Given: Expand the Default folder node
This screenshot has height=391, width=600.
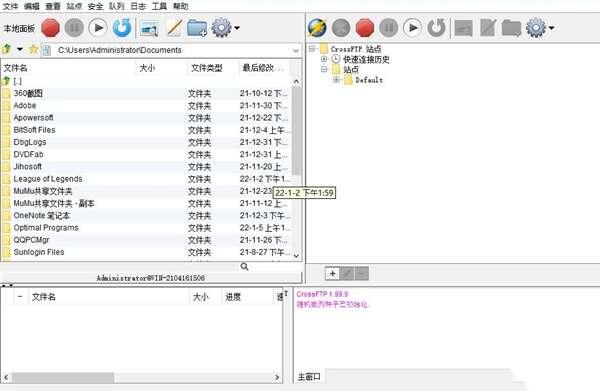Looking at the screenshot, I should tap(336, 80).
